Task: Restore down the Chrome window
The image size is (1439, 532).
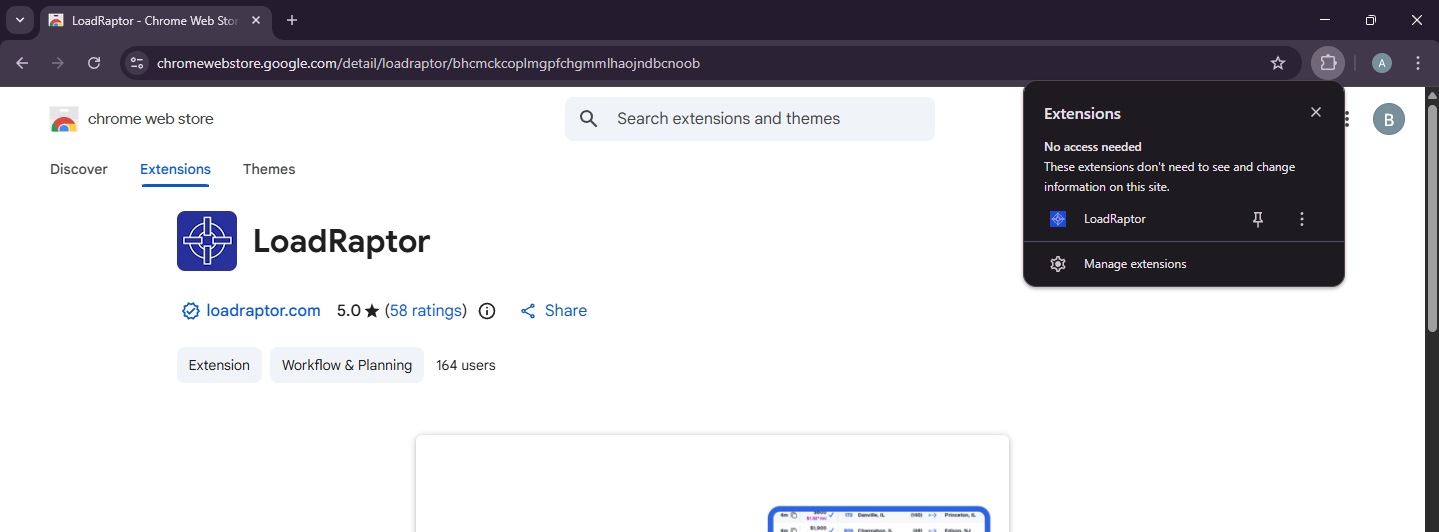Action: (x=1371, y=20)
